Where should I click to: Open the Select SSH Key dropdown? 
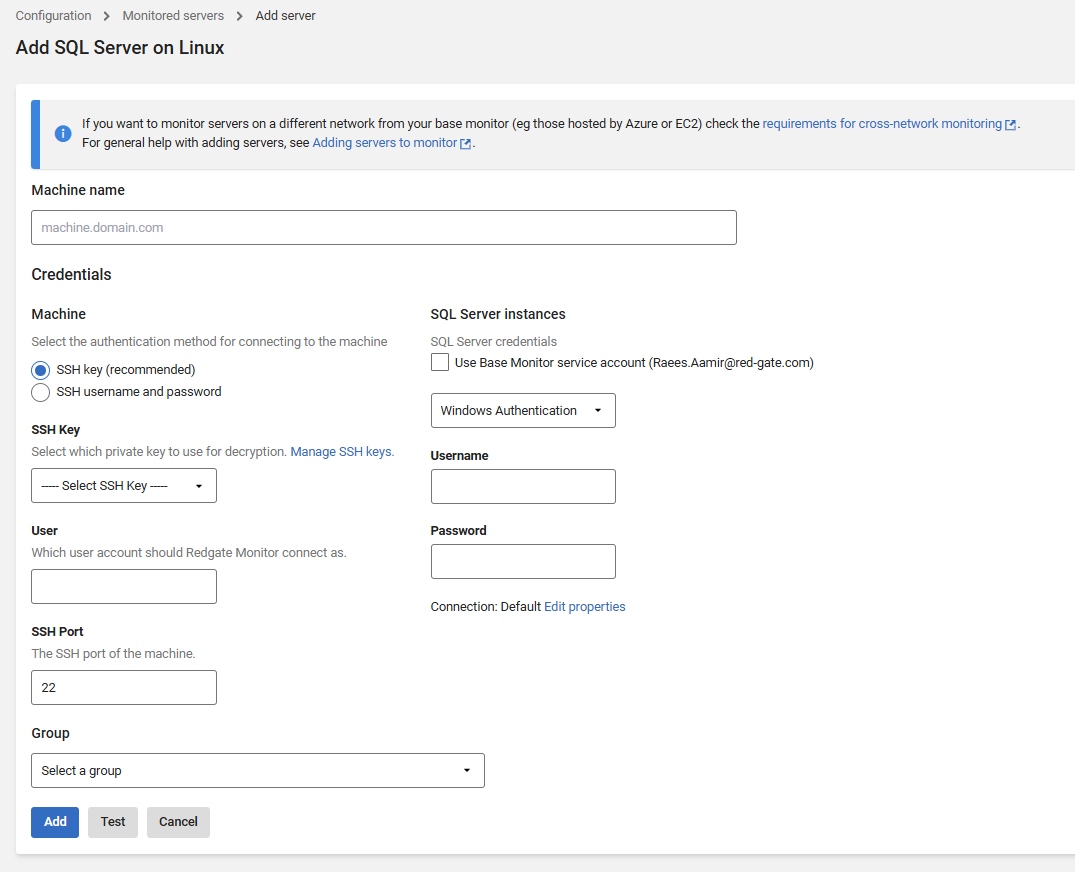[x=124, y=486]
